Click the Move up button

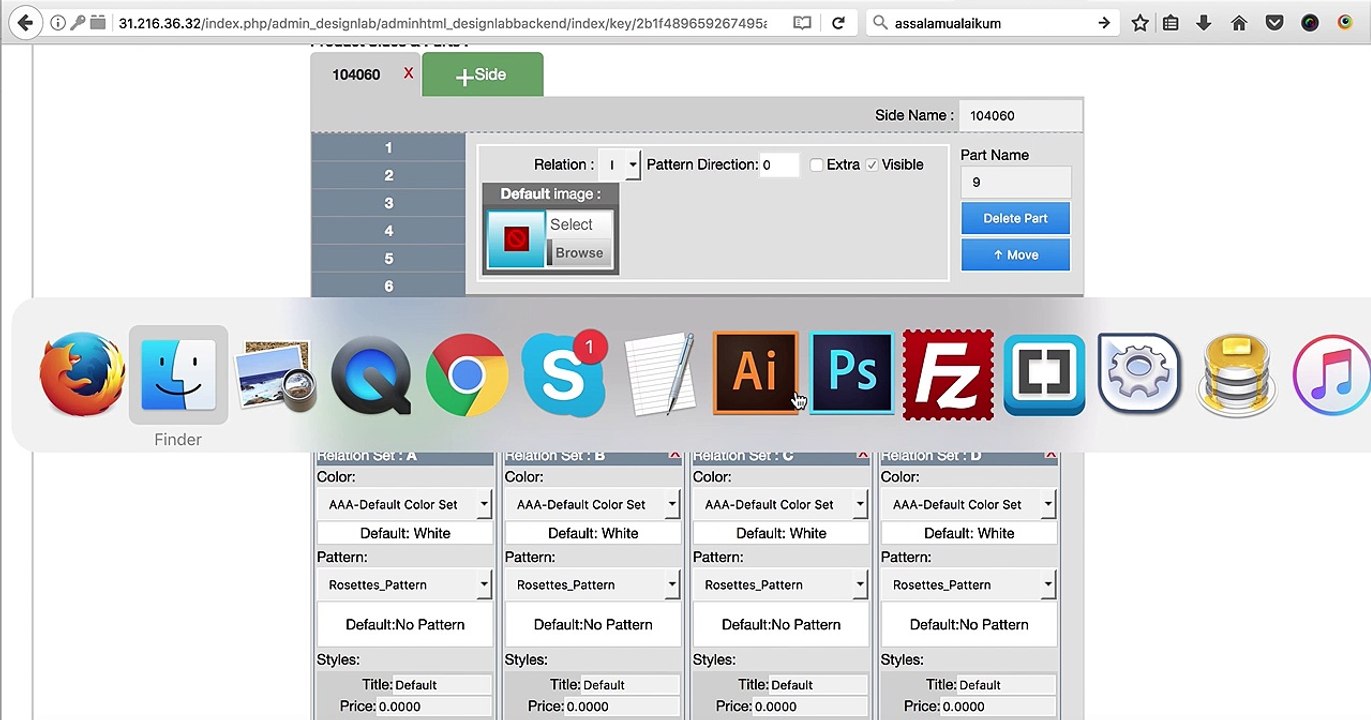1015,255
